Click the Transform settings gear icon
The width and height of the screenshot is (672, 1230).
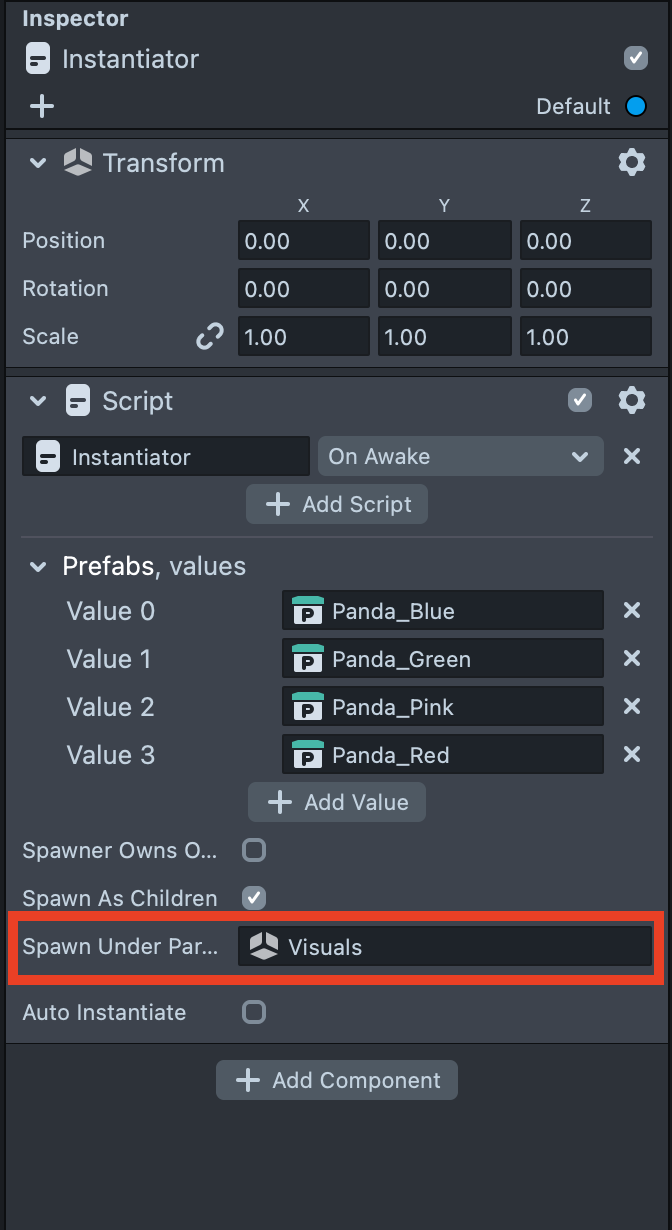(632, 162)
